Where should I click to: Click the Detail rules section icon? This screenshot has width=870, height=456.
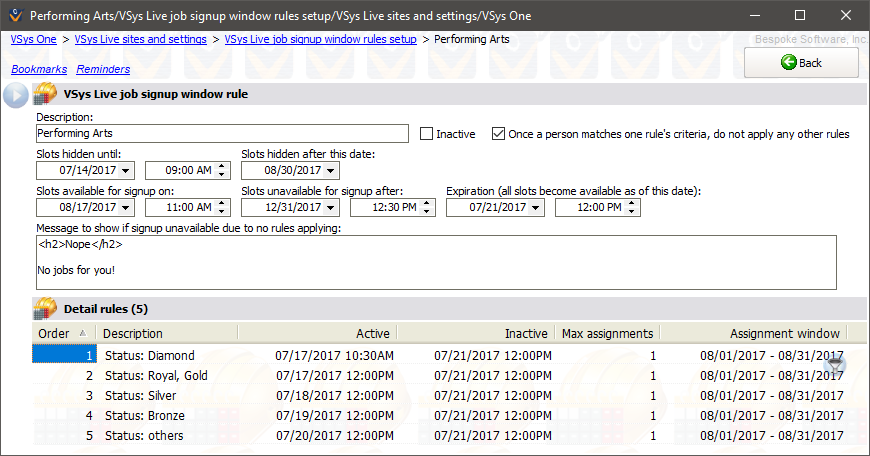click(x=45, y=309)
